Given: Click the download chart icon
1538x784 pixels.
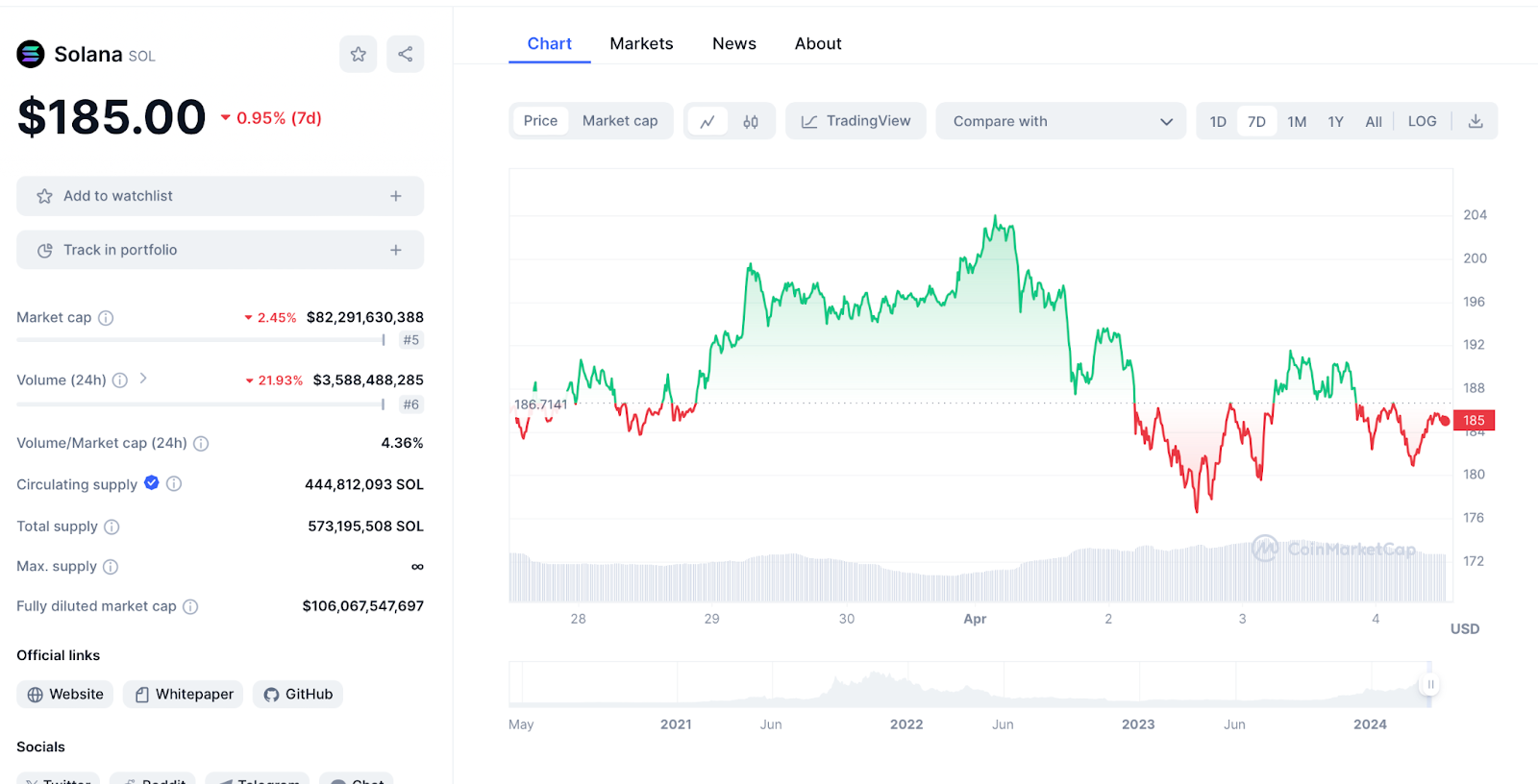Looking at the screenshot, I should (1476, 121).
